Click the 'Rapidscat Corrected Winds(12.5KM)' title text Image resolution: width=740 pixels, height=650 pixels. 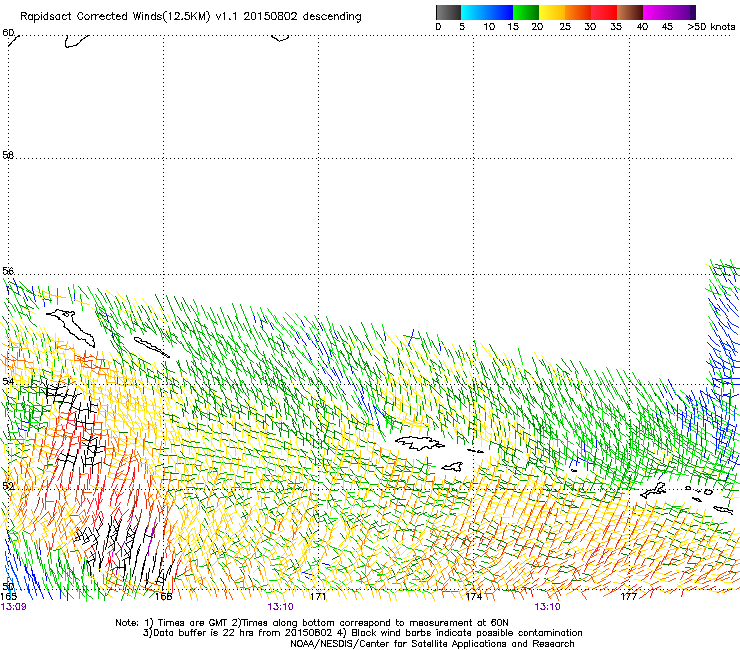(x=115, y=17)
